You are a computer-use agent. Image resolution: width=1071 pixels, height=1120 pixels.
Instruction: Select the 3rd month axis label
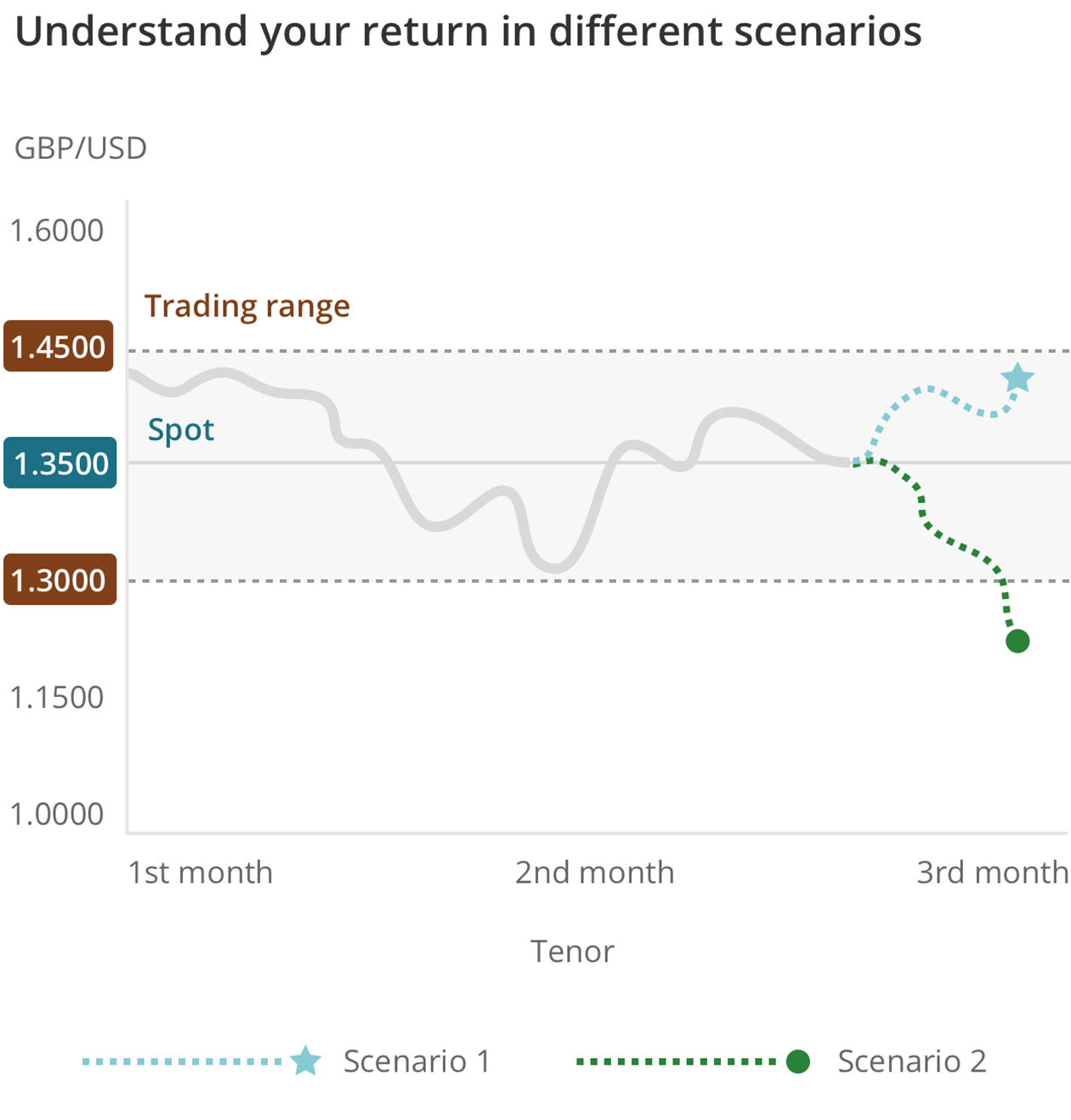click(992, 873)
